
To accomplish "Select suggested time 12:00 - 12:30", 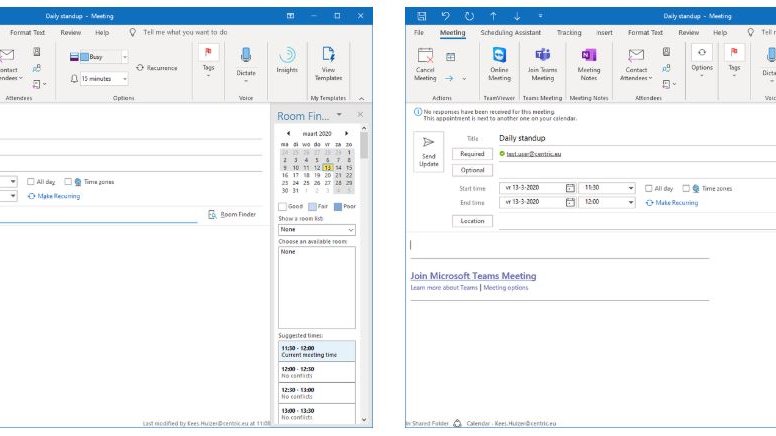I will 317,372.
